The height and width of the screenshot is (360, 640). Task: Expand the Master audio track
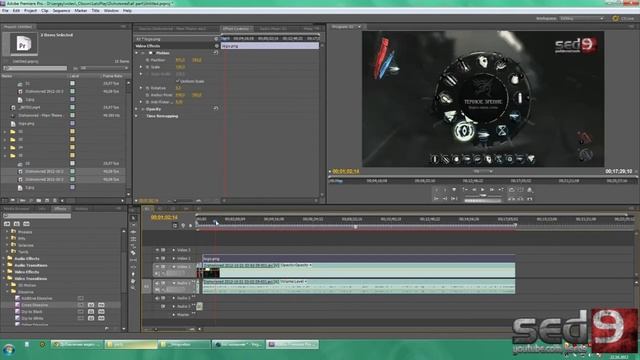tap(173, 315)
